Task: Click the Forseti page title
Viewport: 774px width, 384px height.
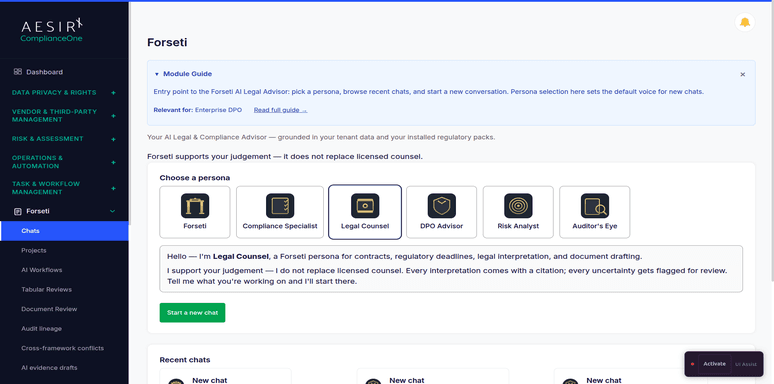Action: tap(167, 43)
